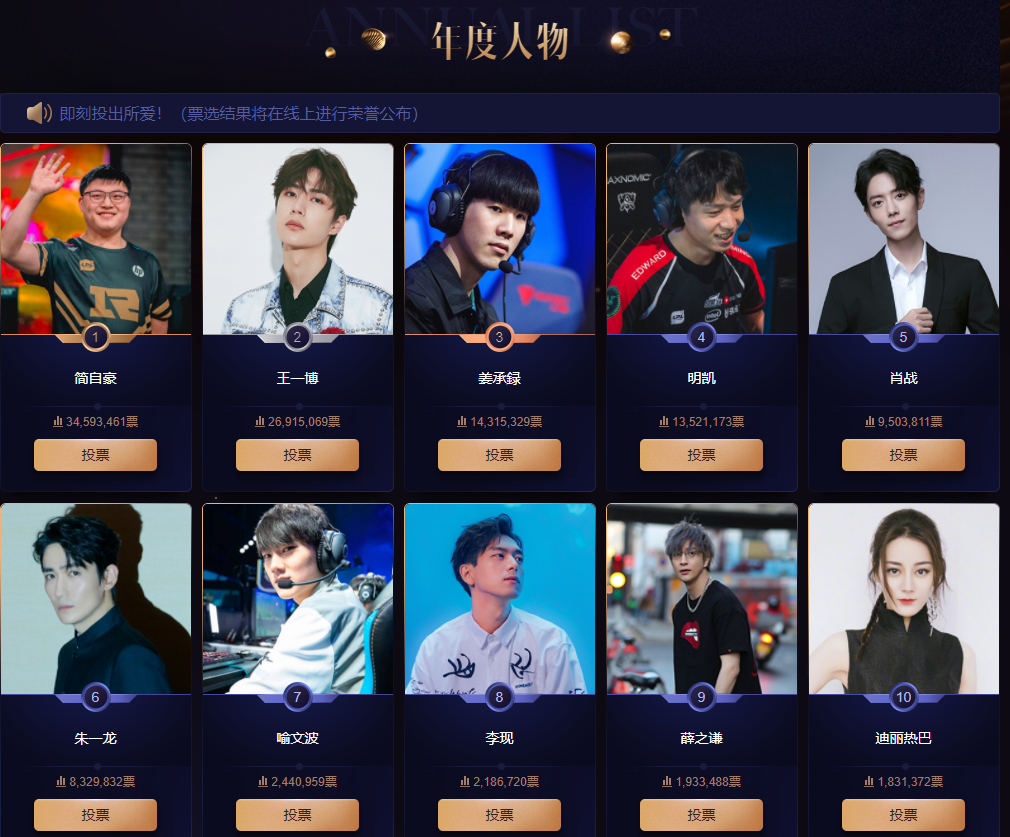The width and height of the screenshot is (1010, 837).
Task: Click vote count bar icon for 明凯
Action: 664,421
